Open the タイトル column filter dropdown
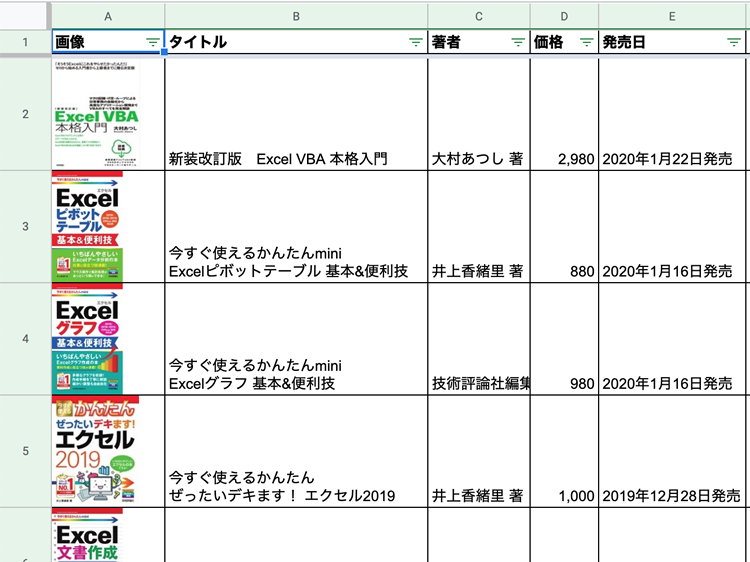 point(416,42)
